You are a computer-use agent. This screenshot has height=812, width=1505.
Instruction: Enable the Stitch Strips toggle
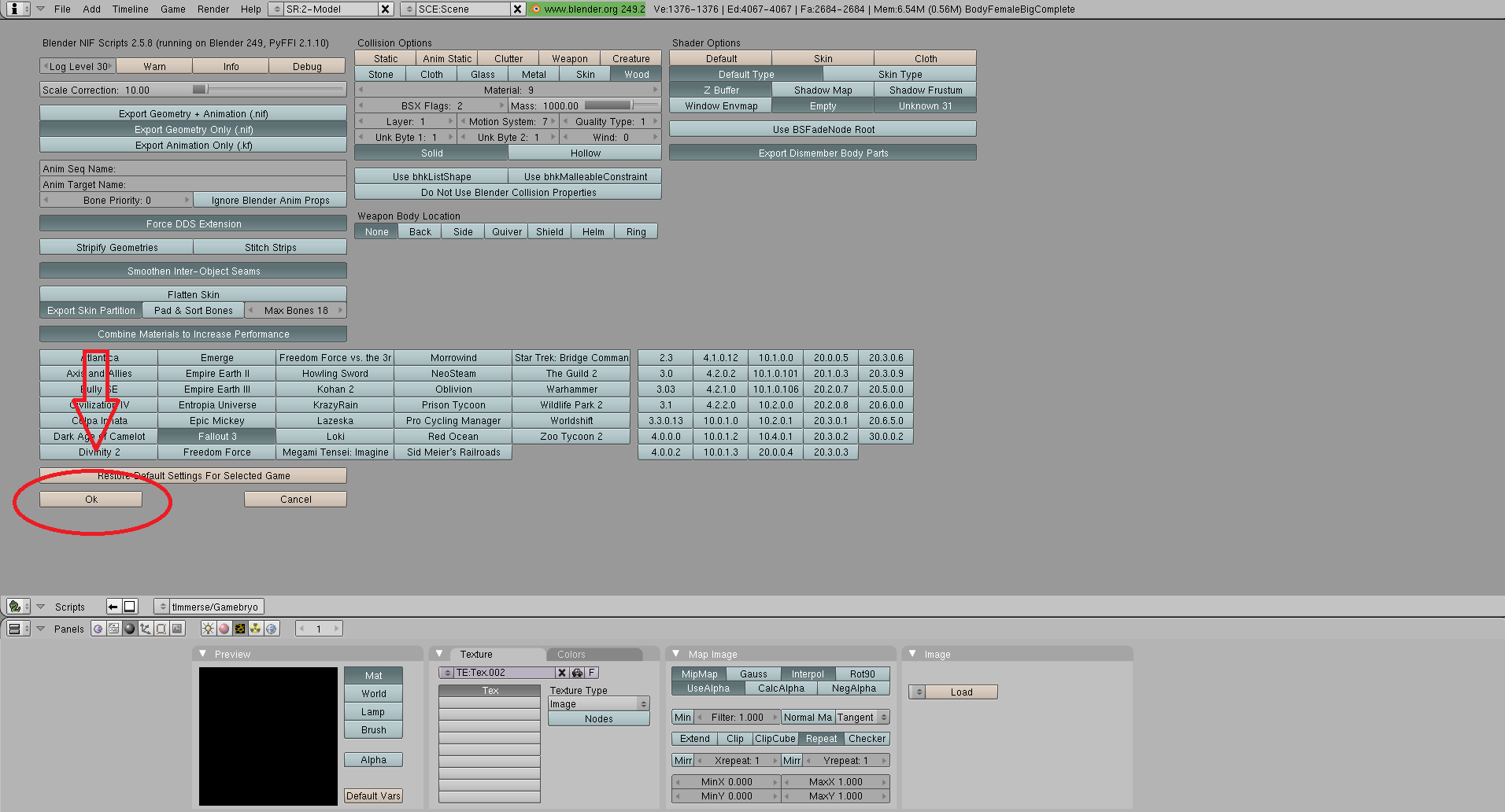pos(270,247)
